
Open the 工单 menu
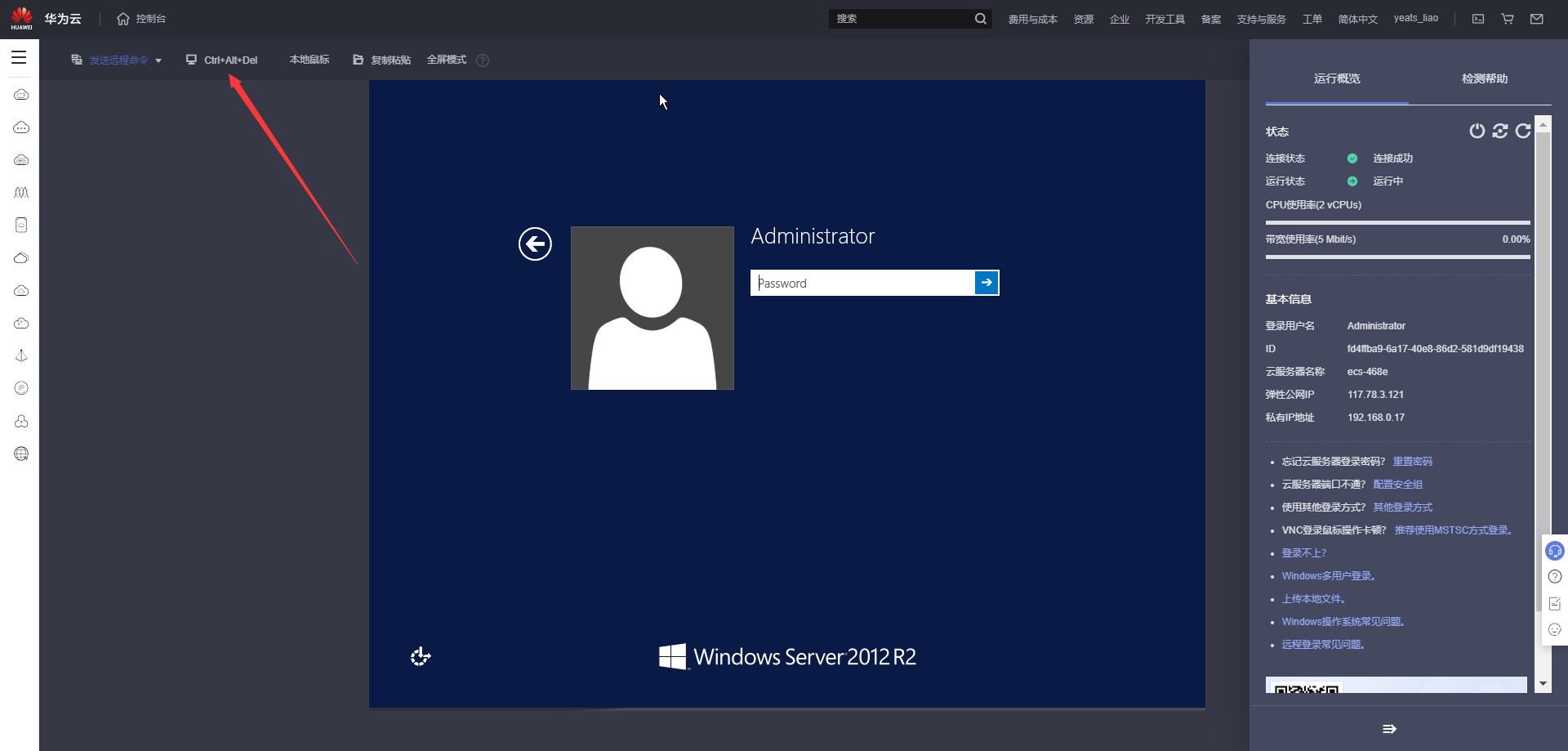coord(1312,19)
